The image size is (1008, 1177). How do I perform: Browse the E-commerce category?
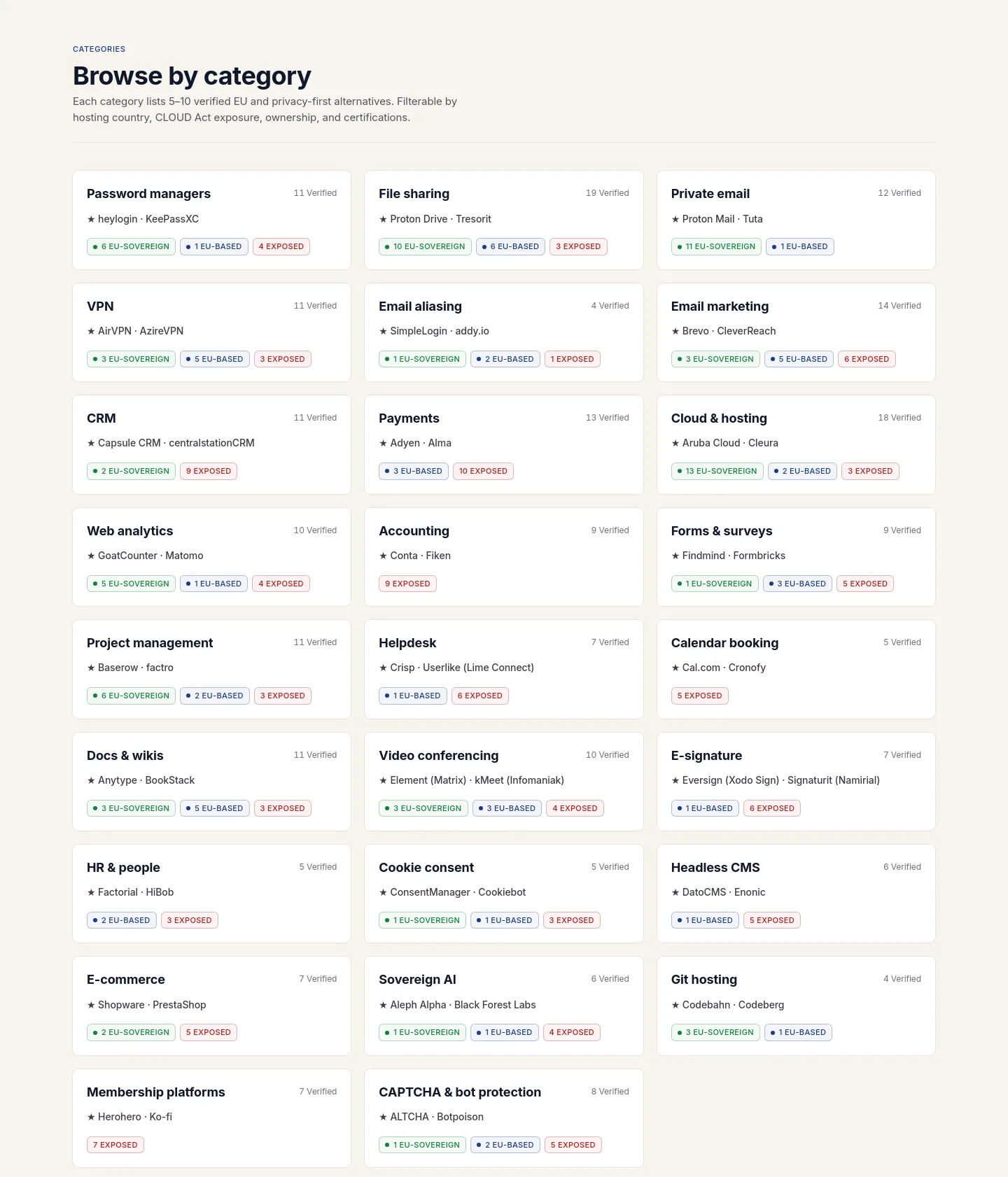point(211,1006)
